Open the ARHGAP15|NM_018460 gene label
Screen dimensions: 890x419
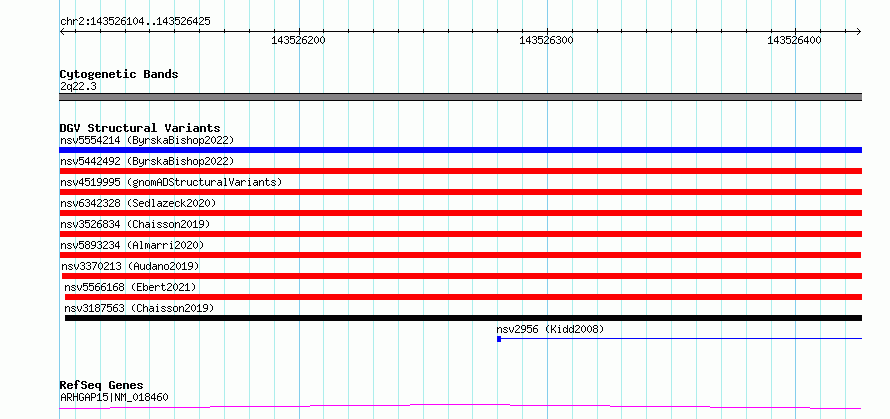click(114, 397)
